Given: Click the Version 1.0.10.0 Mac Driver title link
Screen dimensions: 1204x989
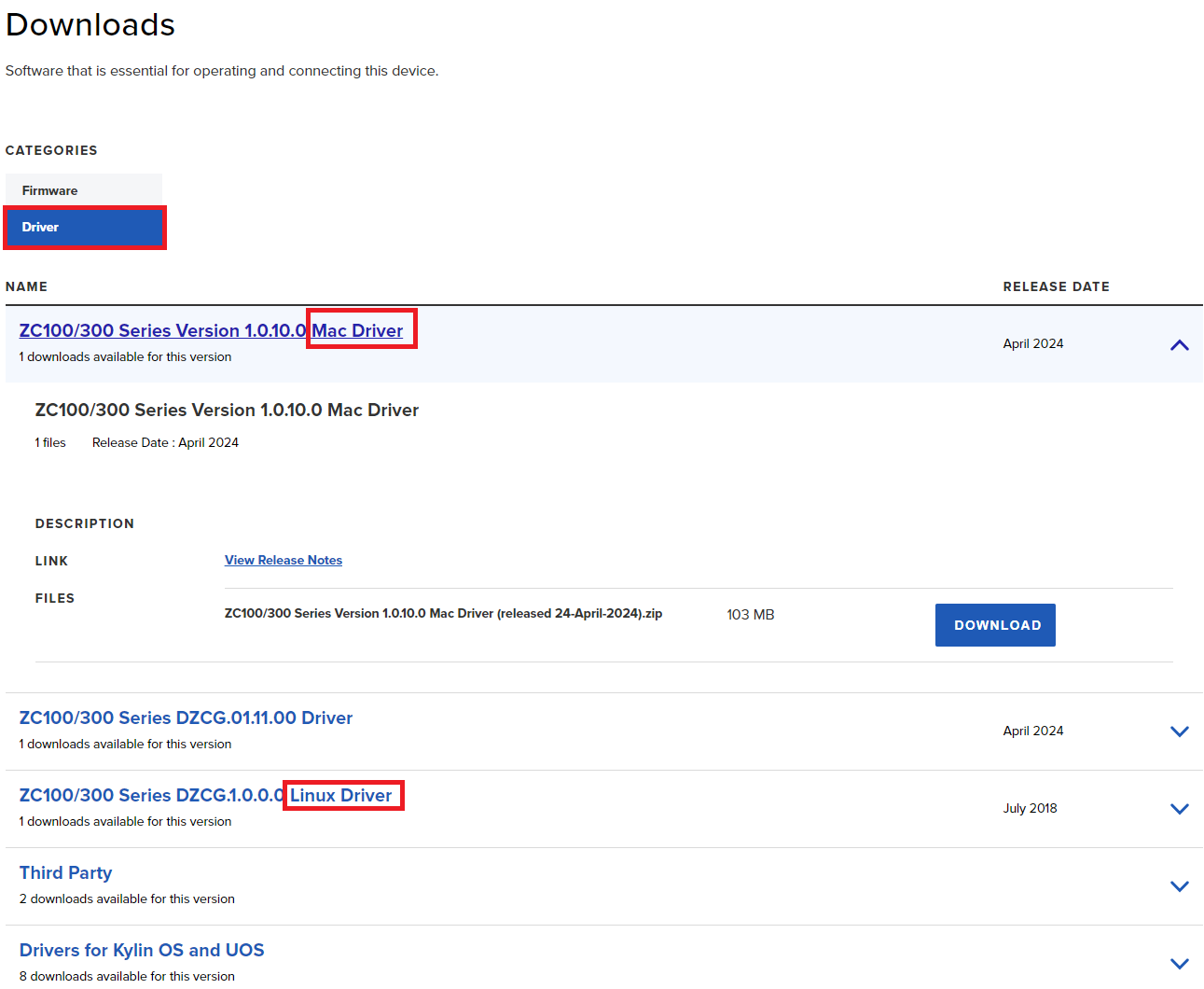Looking at the screenshot, I should click(211, 330).
